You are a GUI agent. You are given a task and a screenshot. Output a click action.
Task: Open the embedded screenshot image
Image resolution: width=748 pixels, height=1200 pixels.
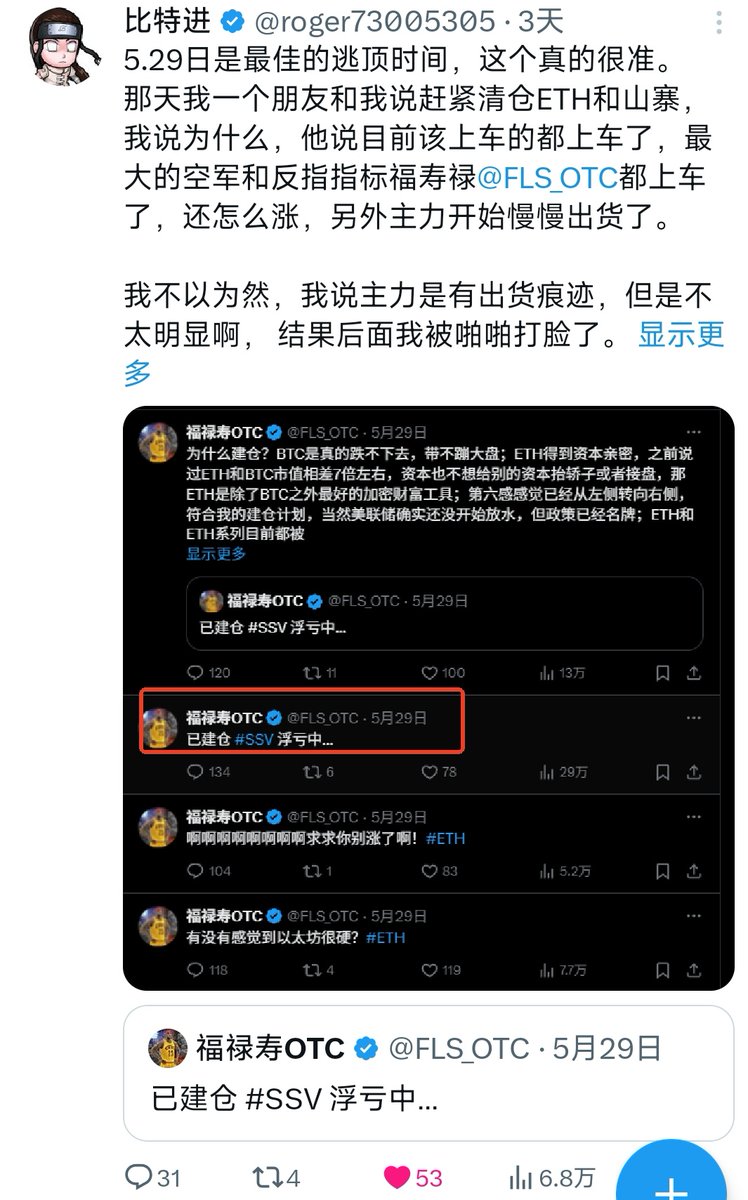tap(428, 698)
